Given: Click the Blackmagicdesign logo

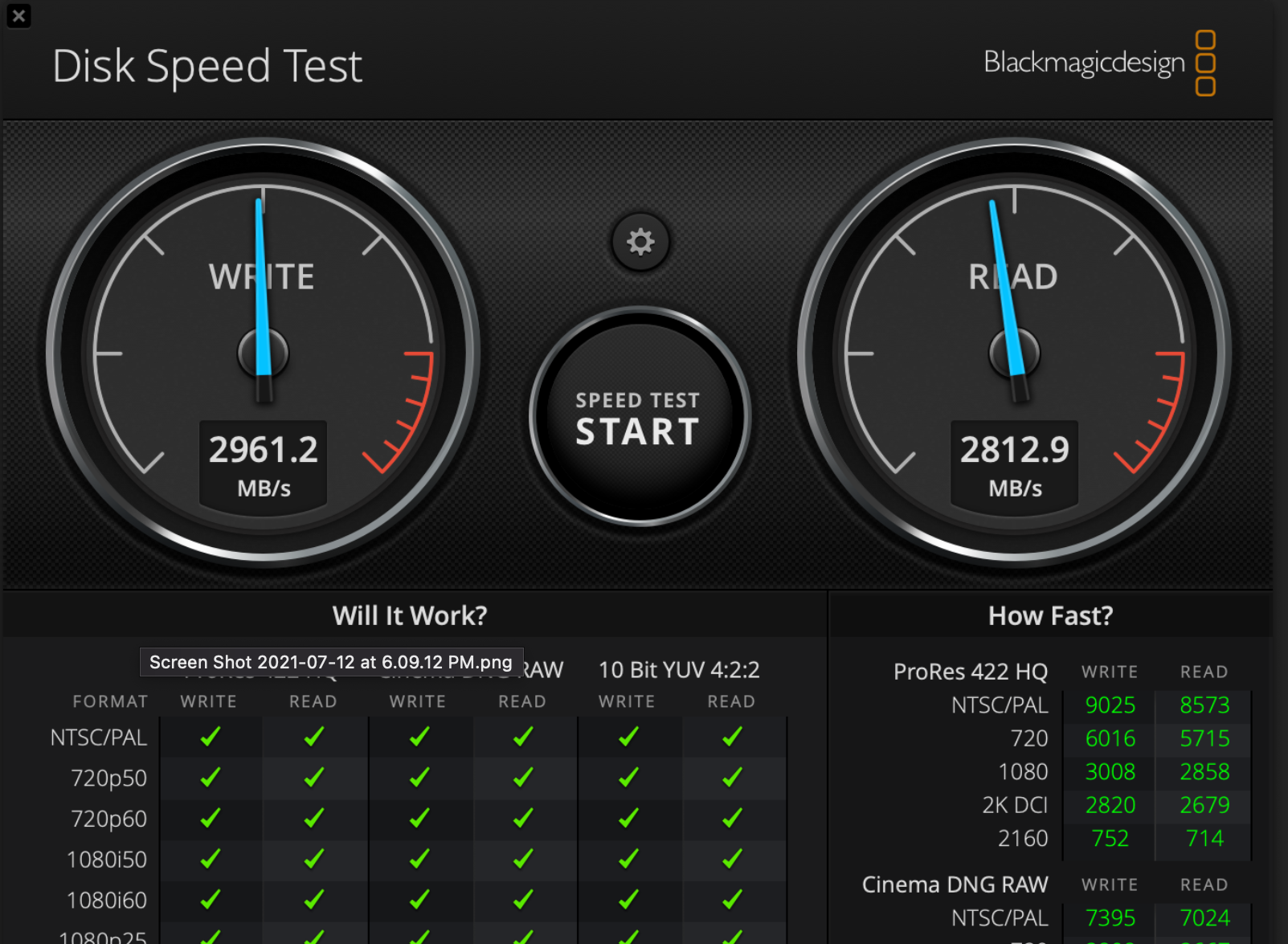Looking at the screenshot, I should click(1089, 62).
